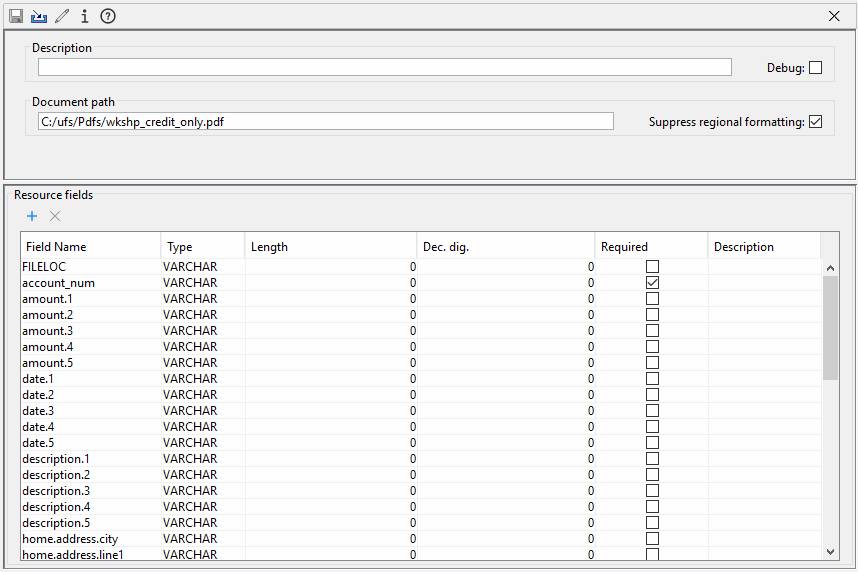This screenshot has height=572, width=858.
Task: Click the vertical scrollbar thumb
Action: (830, 328)
